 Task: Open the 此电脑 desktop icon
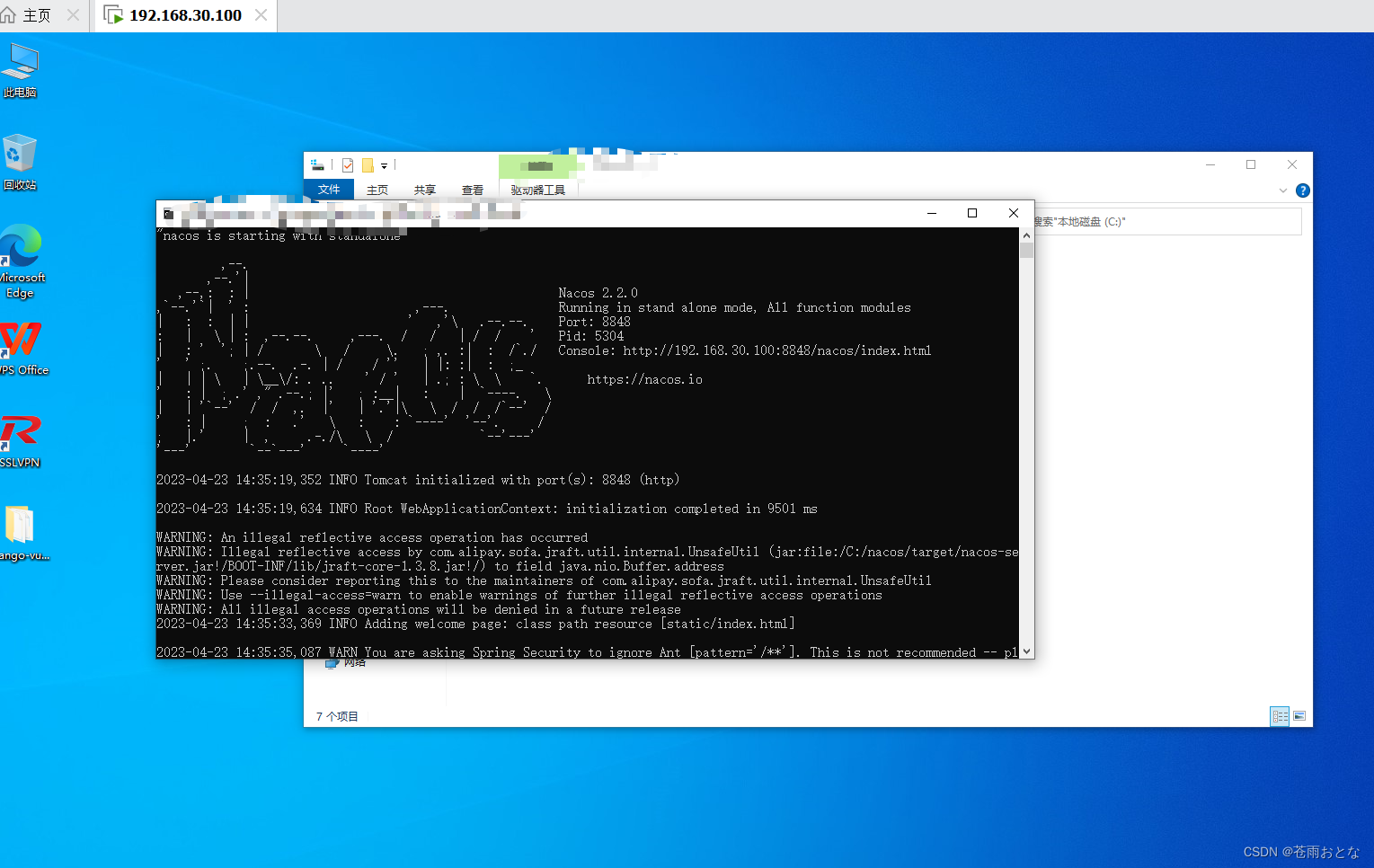coord(20,70)
